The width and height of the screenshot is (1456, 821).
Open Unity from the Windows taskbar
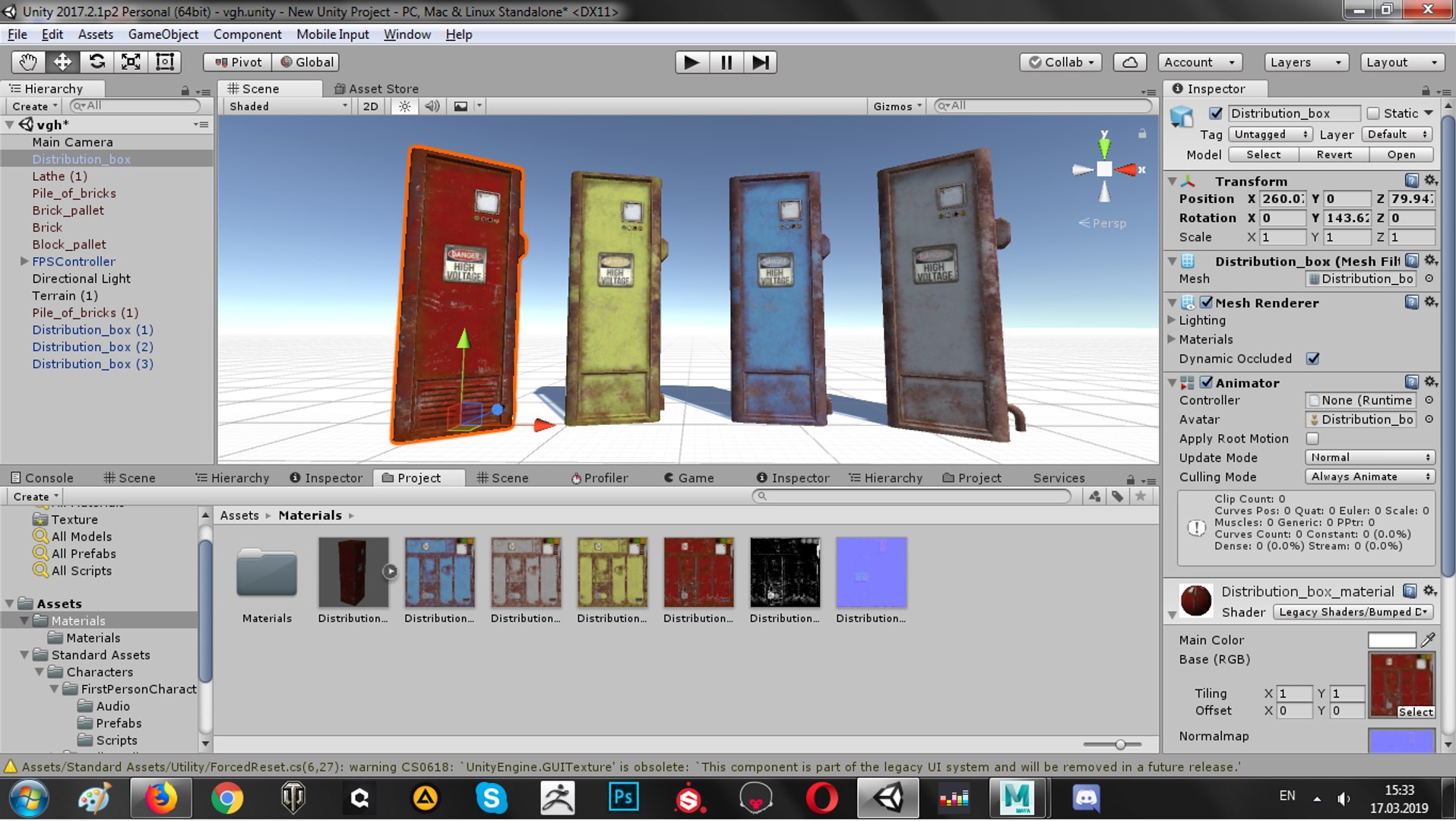click(888, 797)
